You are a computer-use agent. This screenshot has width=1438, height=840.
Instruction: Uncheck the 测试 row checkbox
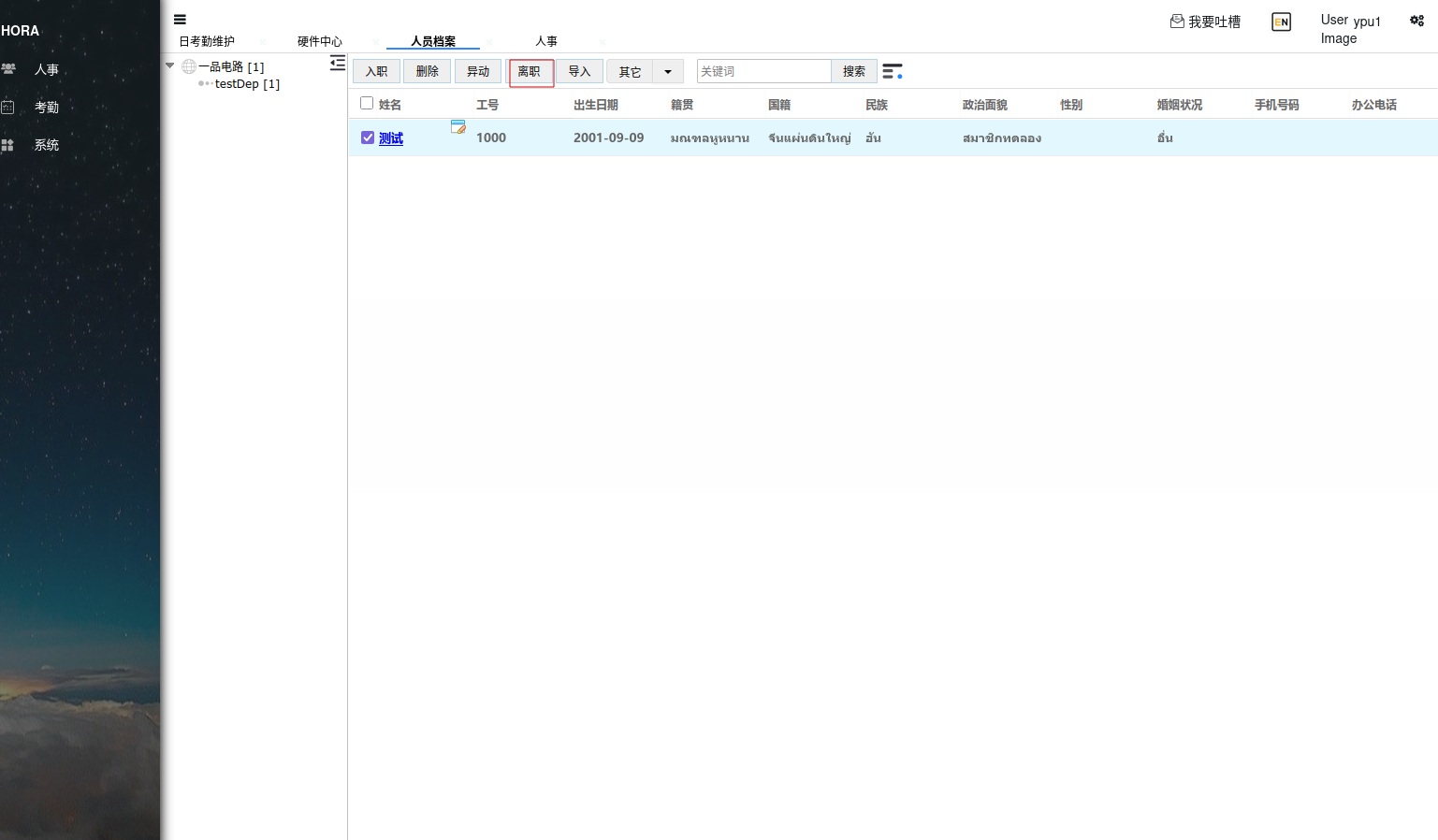pos(368,138)
